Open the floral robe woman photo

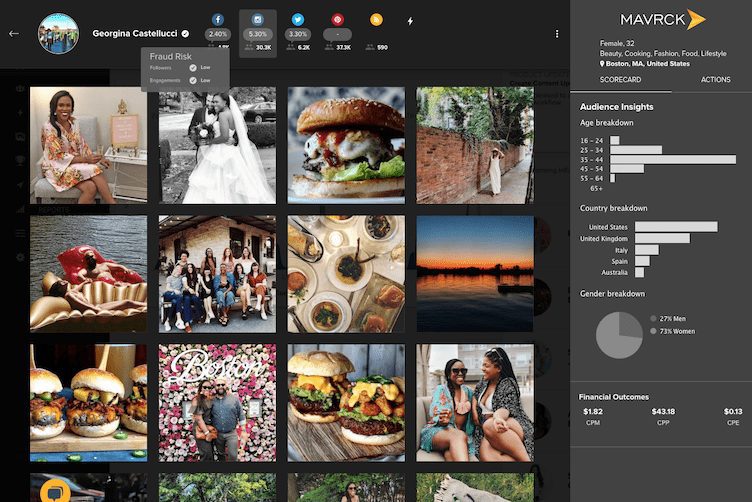(x=89, y=145)
